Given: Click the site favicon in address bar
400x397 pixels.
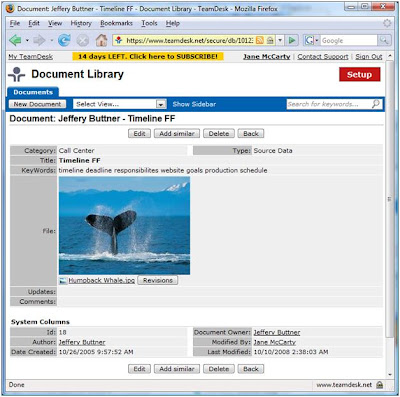Looking at the screenshot, I should [x=118, y=40].
